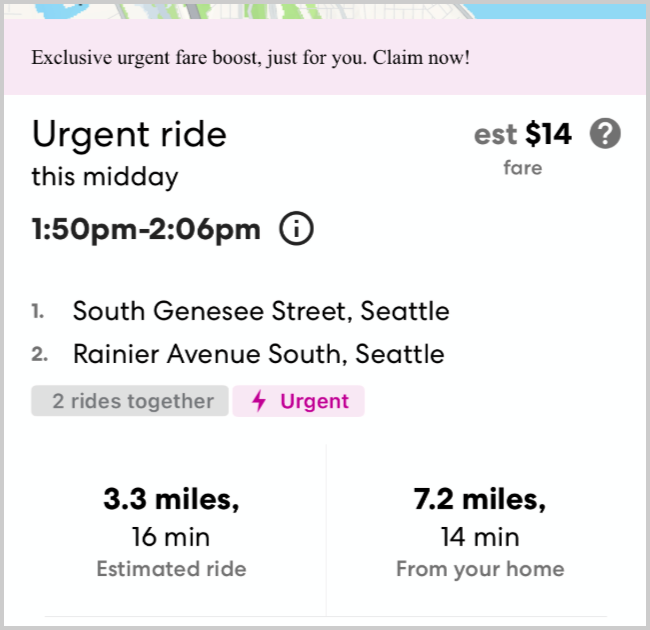The width and height of the screenshot is (650, 630).
Task: Click the small 'fare' caption
Action: (522, 168)
